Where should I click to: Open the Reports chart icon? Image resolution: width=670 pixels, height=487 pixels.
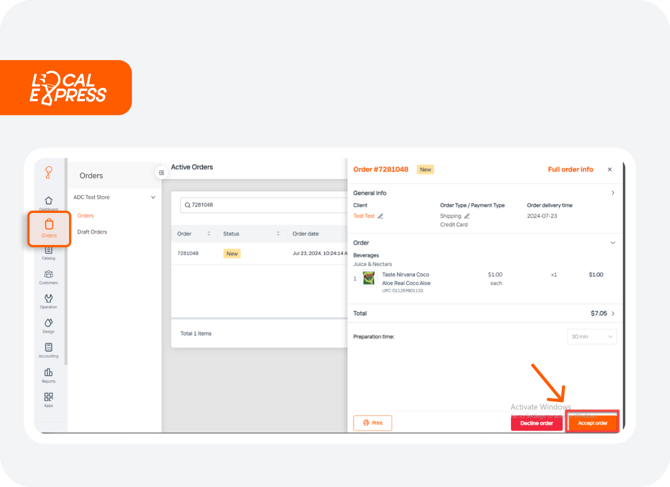pyautogui.click(x=49, y=372)
